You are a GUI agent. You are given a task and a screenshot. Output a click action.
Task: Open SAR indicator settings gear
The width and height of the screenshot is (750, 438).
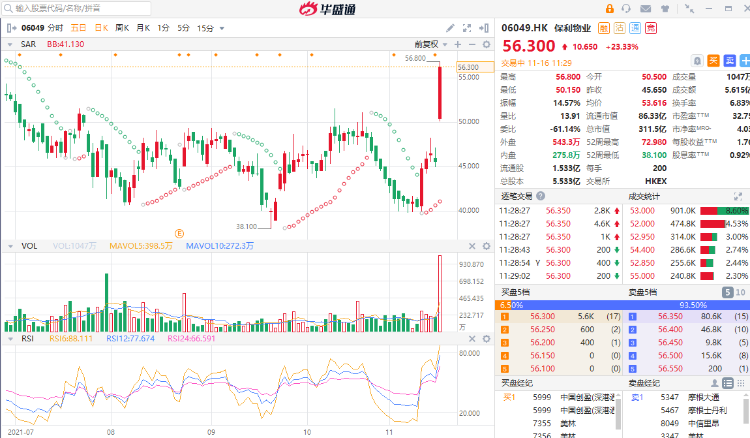[x=486, y=44]
